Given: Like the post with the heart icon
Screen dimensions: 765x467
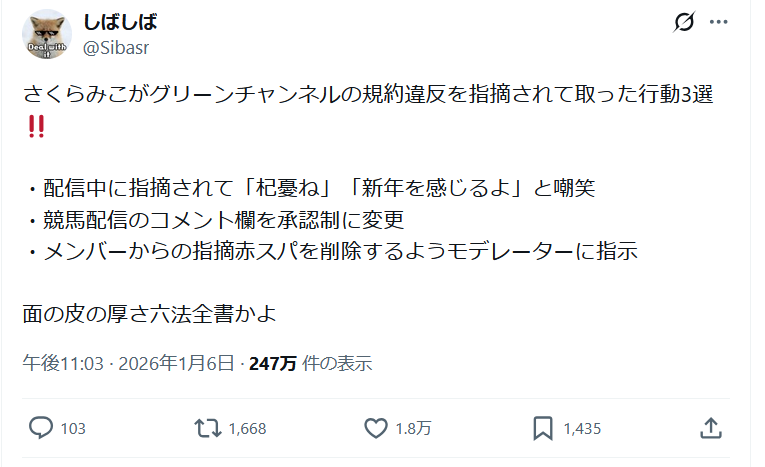Looking at the screenshot, I should click(376, 428).
